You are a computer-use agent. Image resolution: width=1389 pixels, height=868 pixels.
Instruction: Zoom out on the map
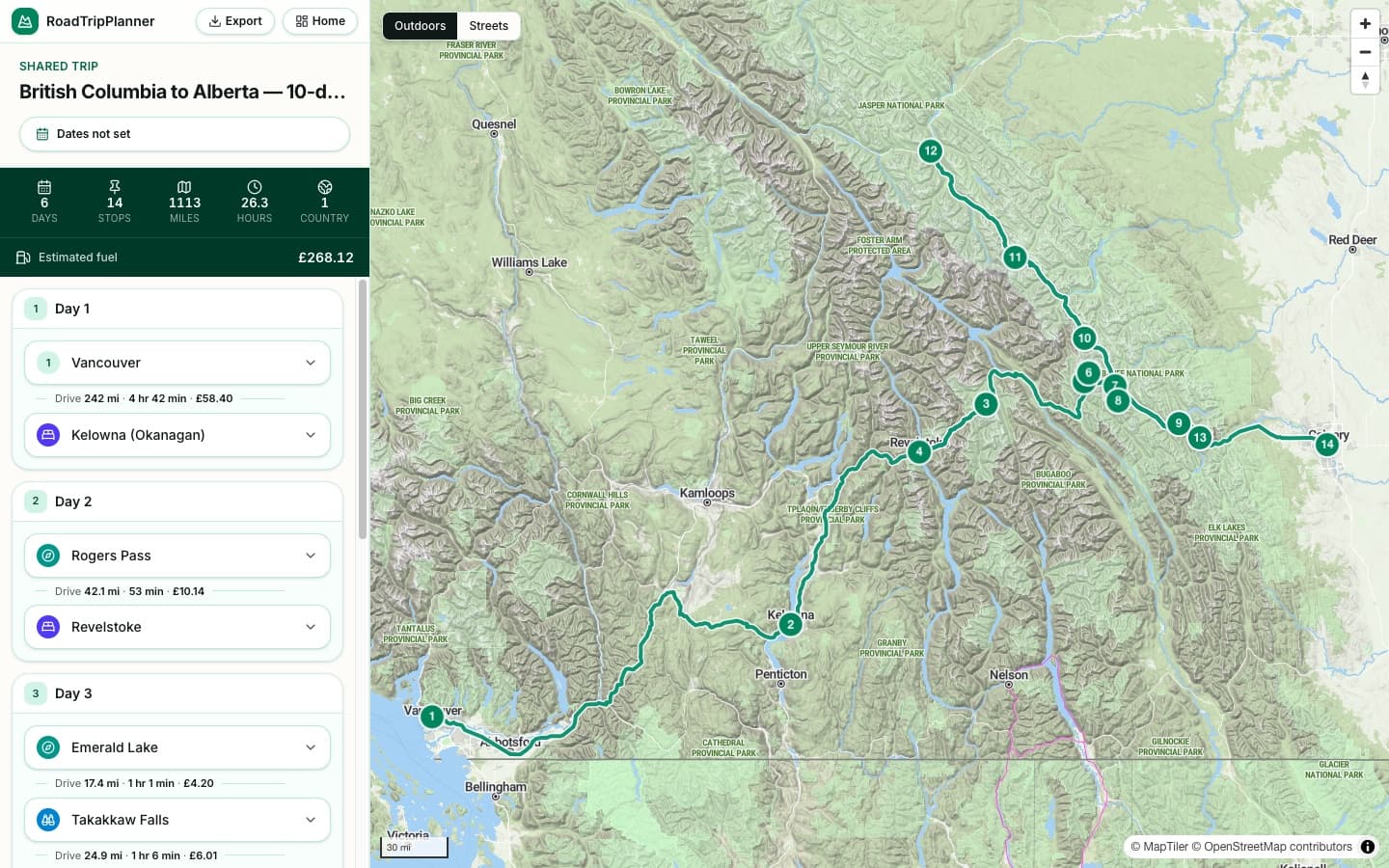click(x=1365, y=52)
